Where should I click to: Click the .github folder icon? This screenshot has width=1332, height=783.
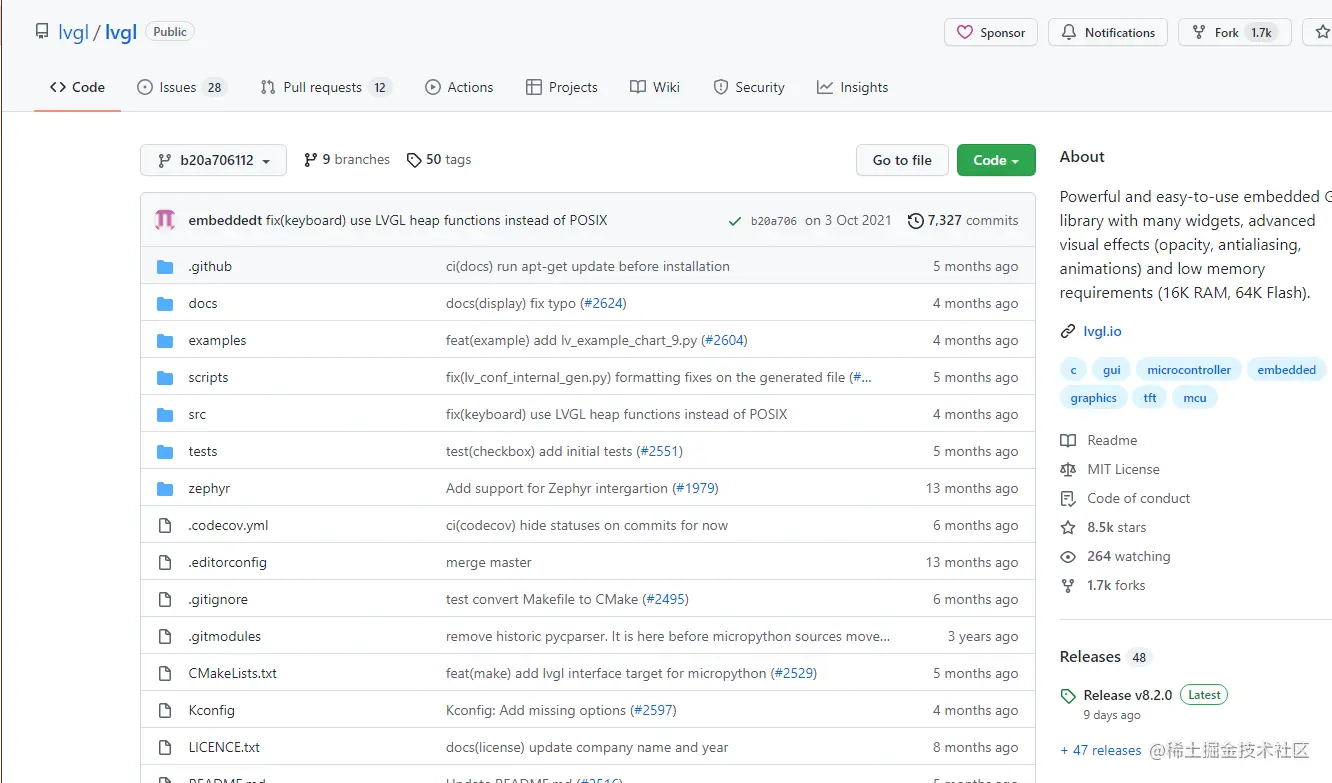click(x=165, y=267)
